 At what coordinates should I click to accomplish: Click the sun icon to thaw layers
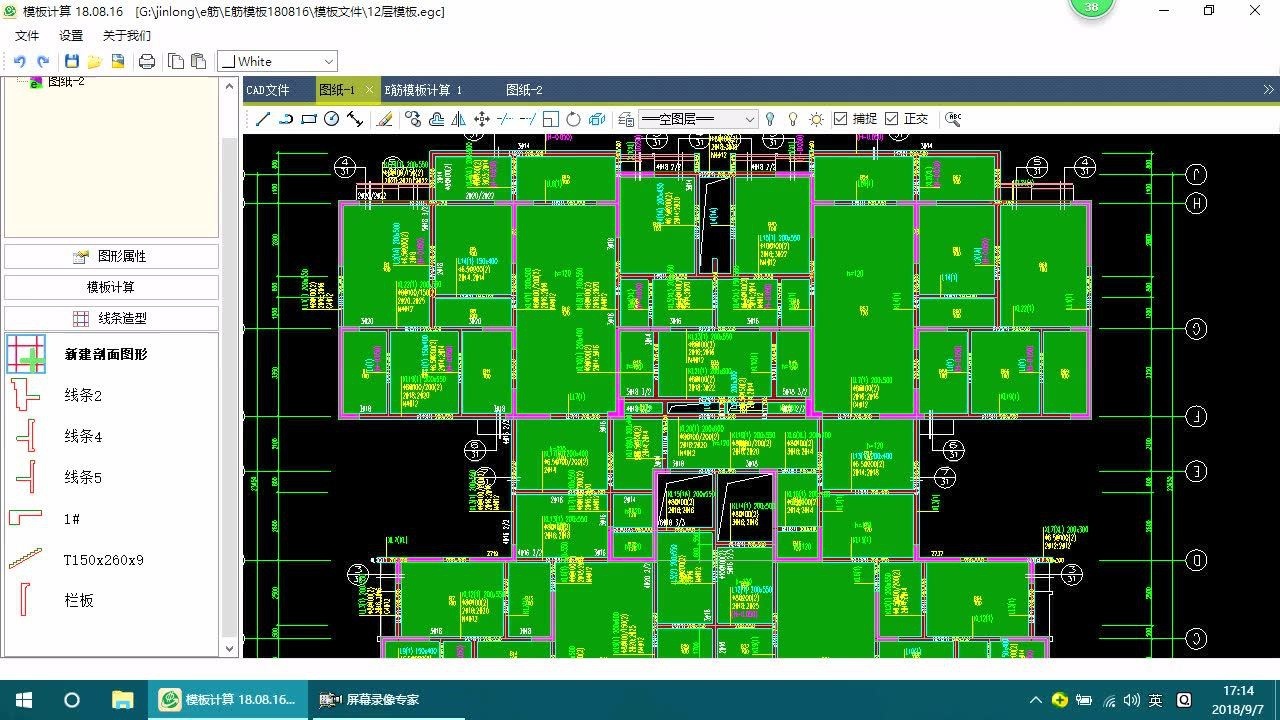(x=816, y=119)
